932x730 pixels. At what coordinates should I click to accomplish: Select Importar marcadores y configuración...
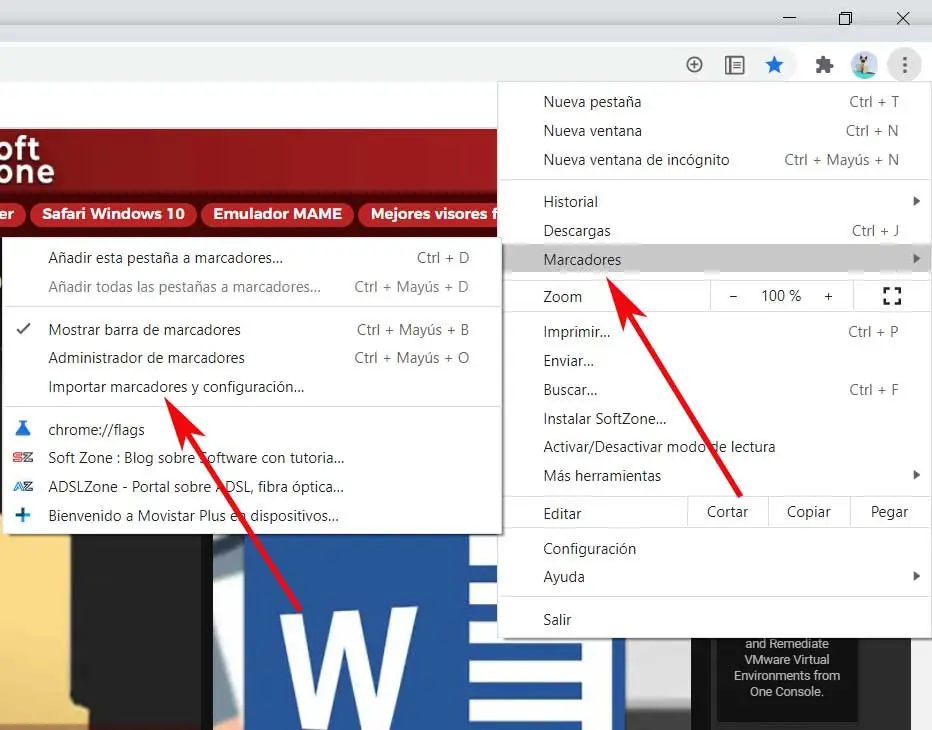click(252, 387)
